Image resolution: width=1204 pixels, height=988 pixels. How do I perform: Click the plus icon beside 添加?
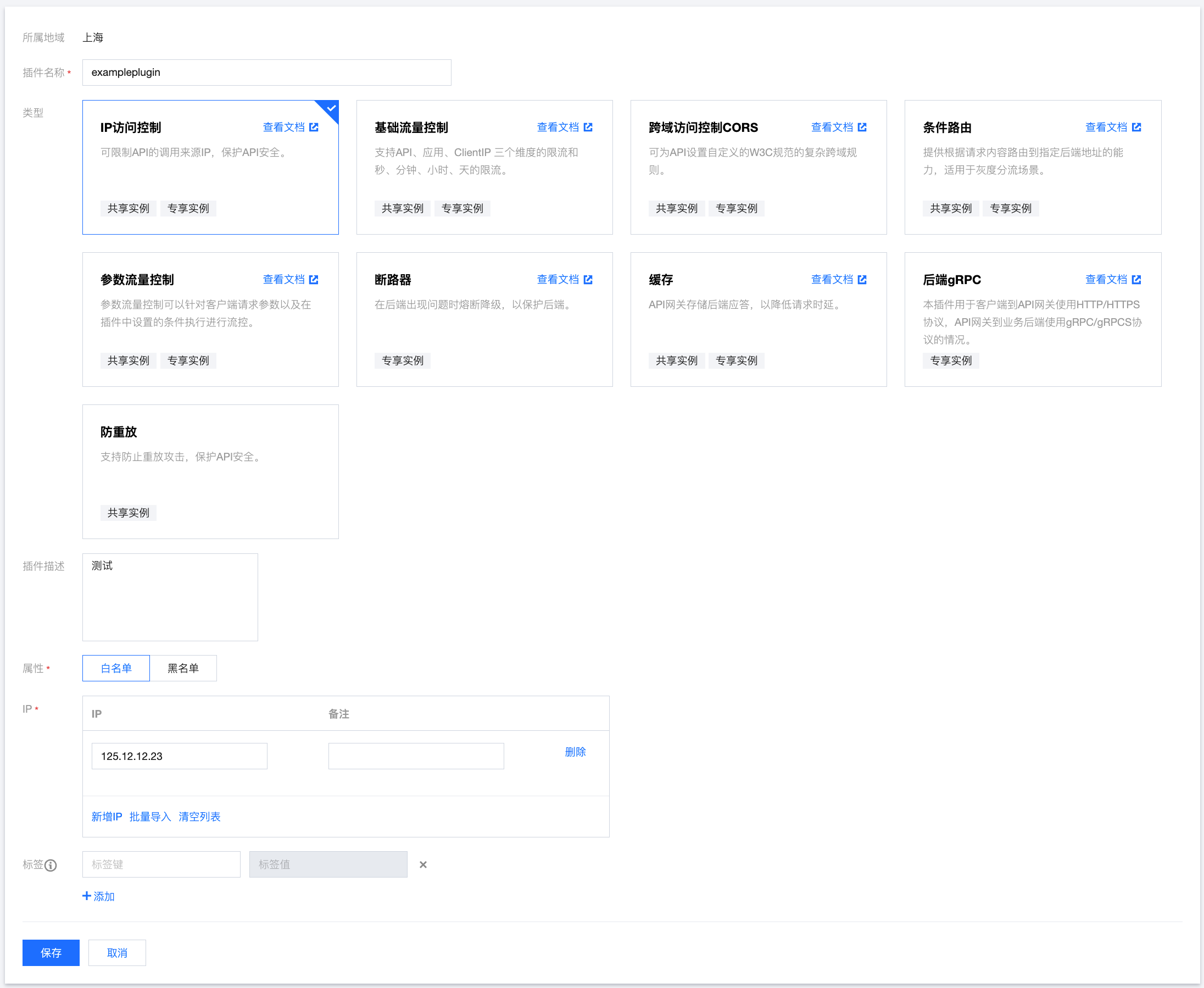(86, 896)
